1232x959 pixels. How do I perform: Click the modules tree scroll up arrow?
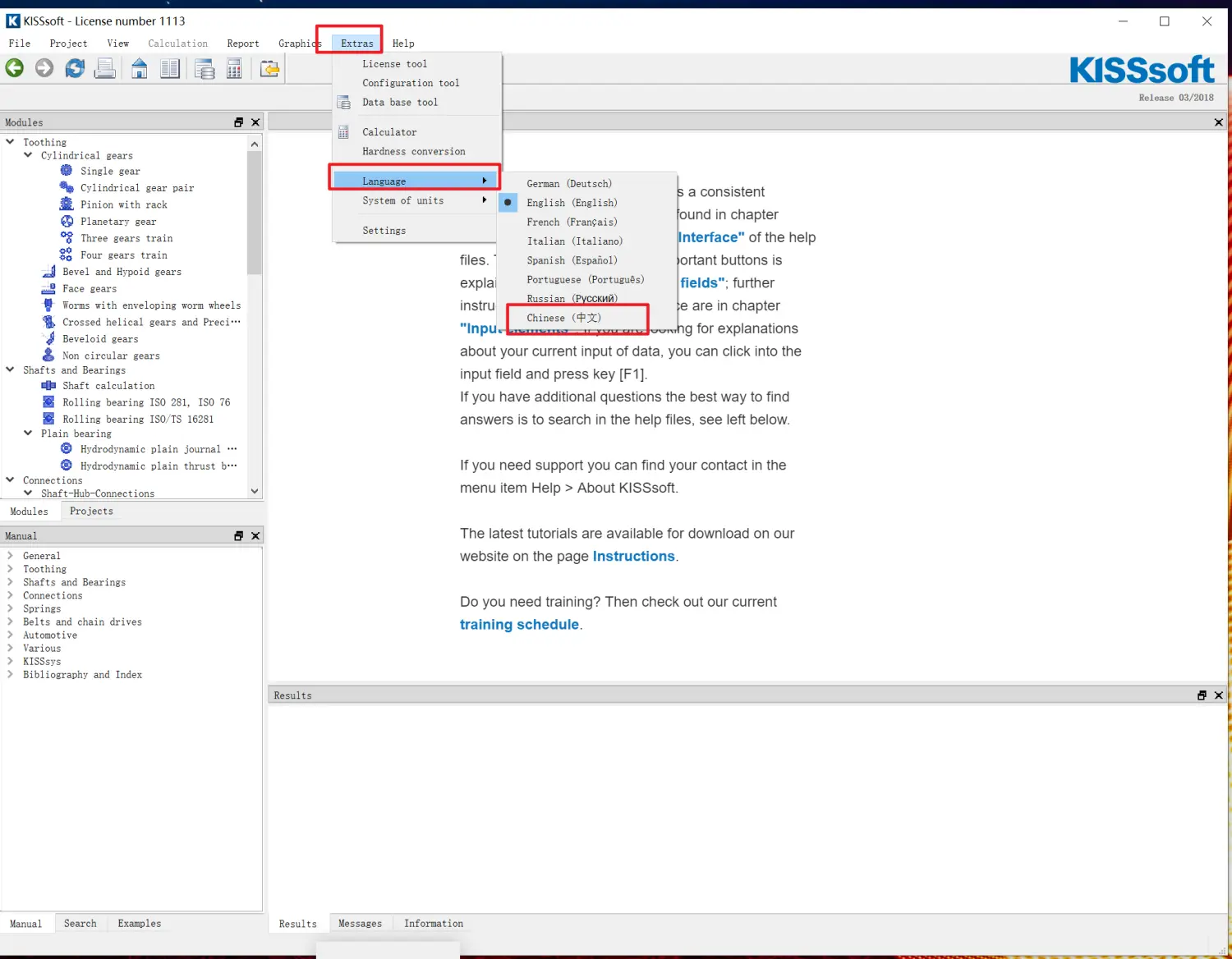click(255, 144)
